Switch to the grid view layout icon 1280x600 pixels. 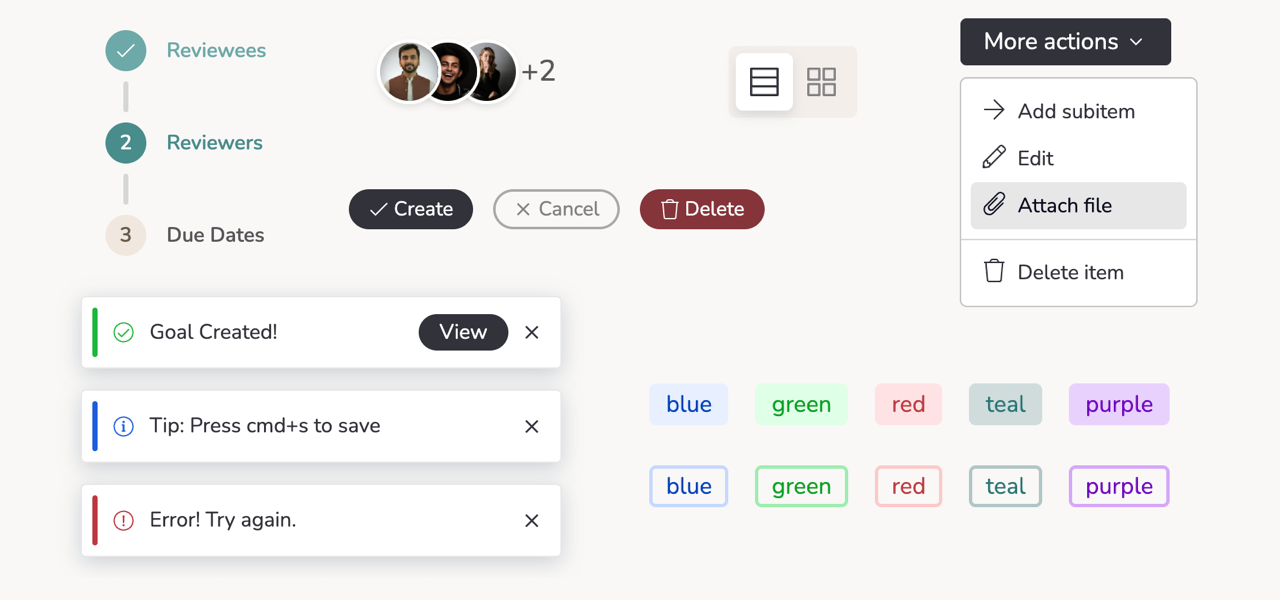coord(822,82)
